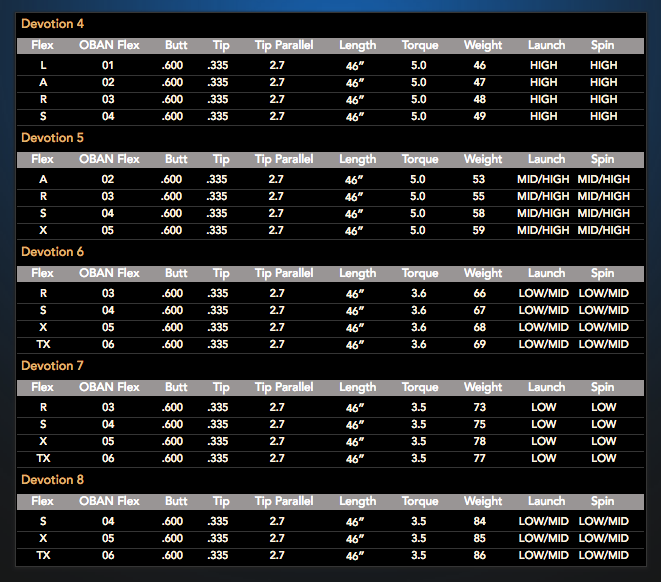Screen dimensions: 661x582
Task: Click weight 55 in Devotion 5
Action: pos(478,196)
